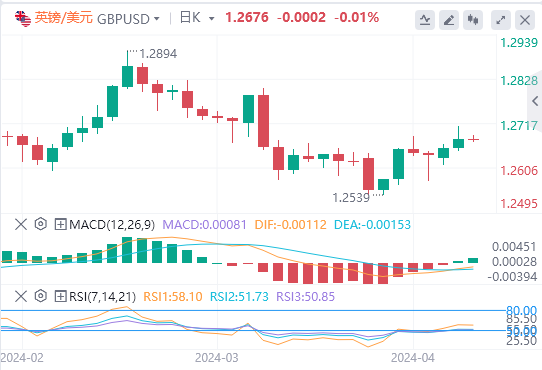Click the high label 1.2894

[158, 54]
